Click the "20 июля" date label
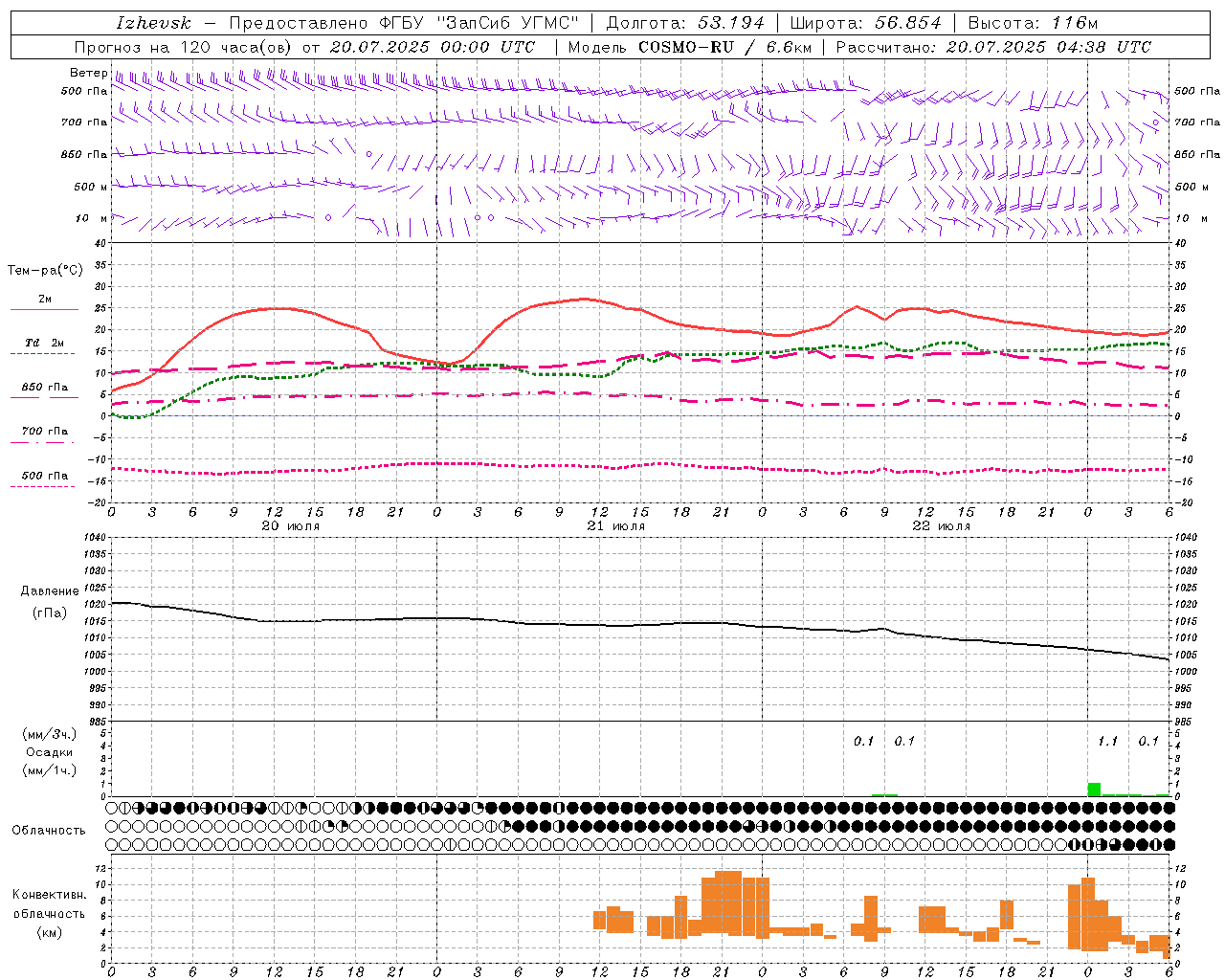 [x=291, y=525]
